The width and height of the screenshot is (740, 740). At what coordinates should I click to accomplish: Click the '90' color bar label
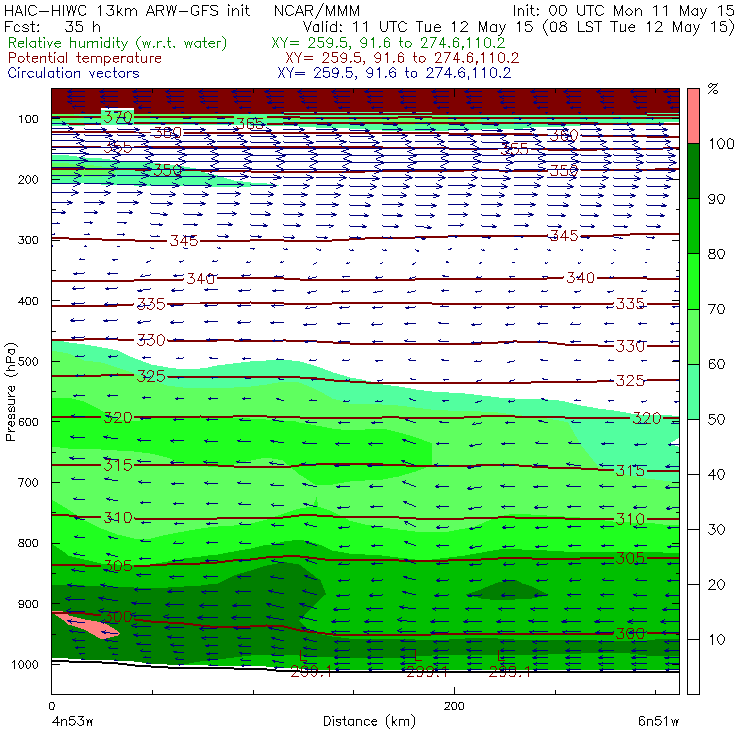[716, 199]
